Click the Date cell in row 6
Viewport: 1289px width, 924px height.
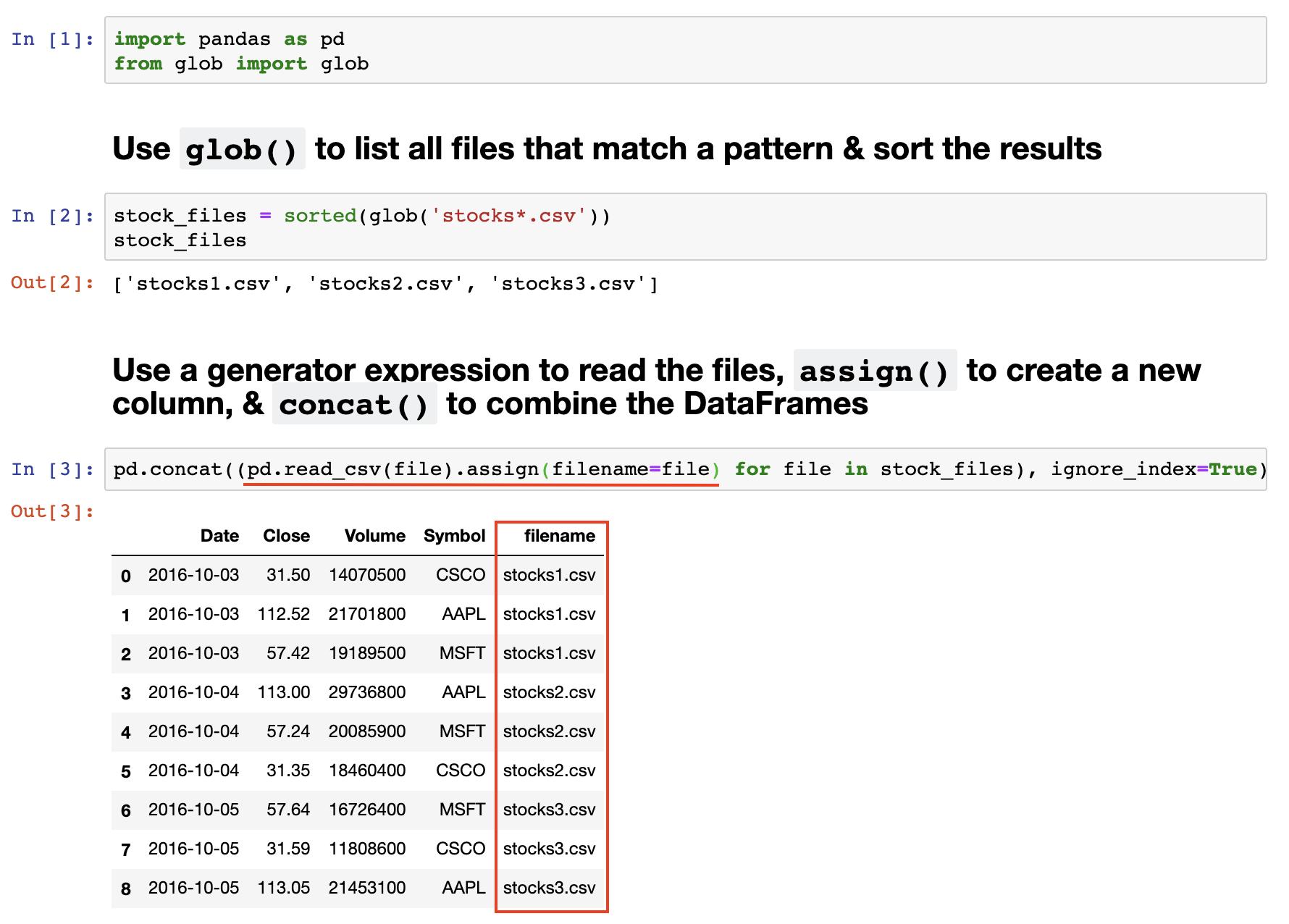(193, 810)
